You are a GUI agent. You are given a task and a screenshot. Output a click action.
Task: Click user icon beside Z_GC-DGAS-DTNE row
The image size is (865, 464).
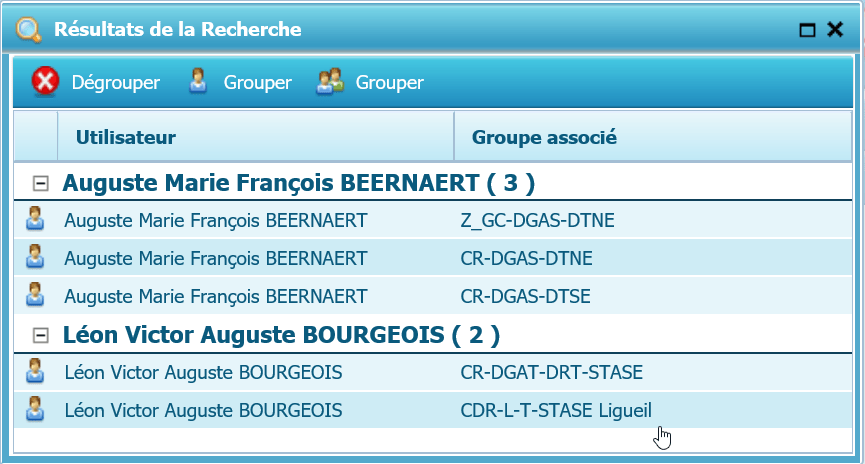[x=35, y=220]
